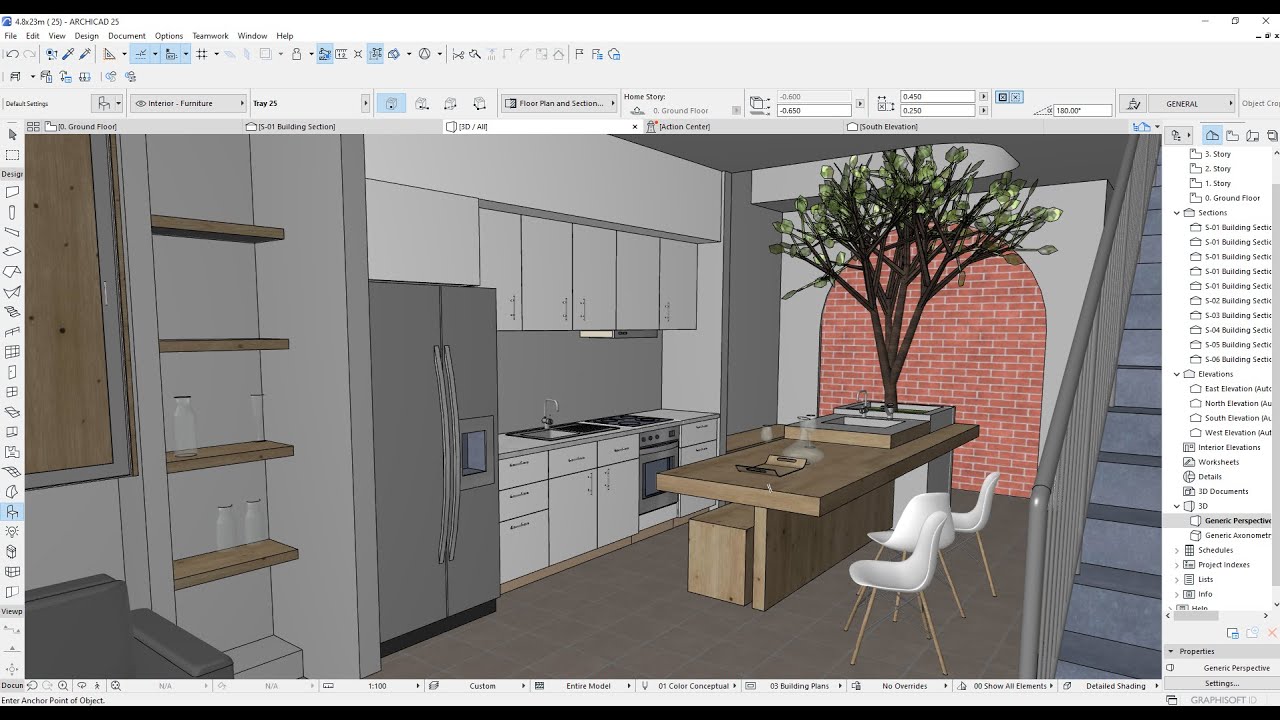Click the Object Settings chair icon in Info Box
This screenshot has width=1280, height=720.
coord(103,103)
